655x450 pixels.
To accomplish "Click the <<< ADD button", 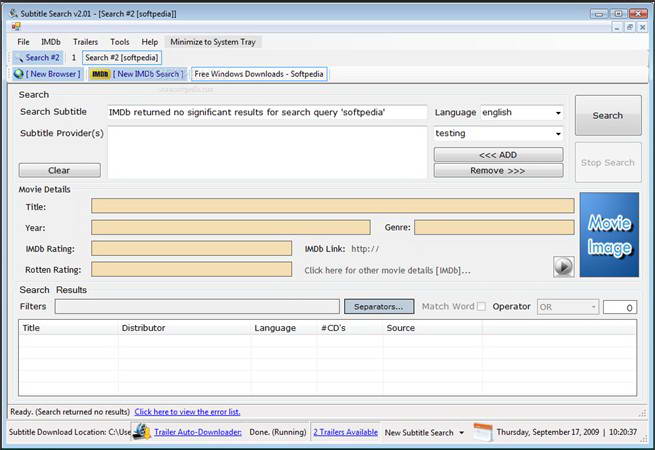I will tap(498, 155).
